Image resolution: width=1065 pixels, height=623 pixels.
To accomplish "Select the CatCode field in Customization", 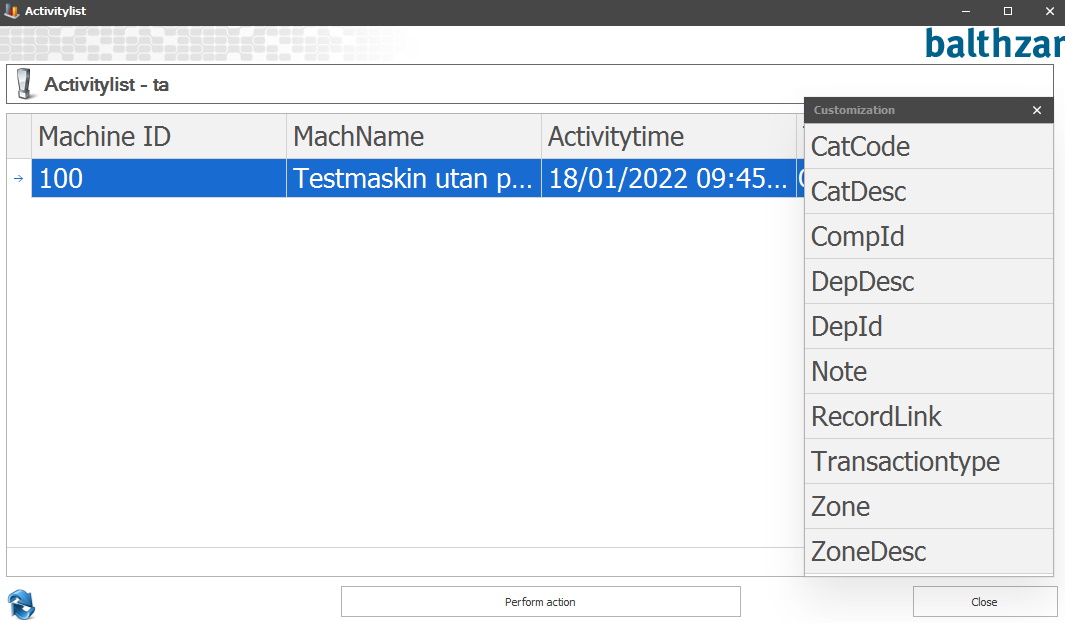I will click(x=928, y=147).
